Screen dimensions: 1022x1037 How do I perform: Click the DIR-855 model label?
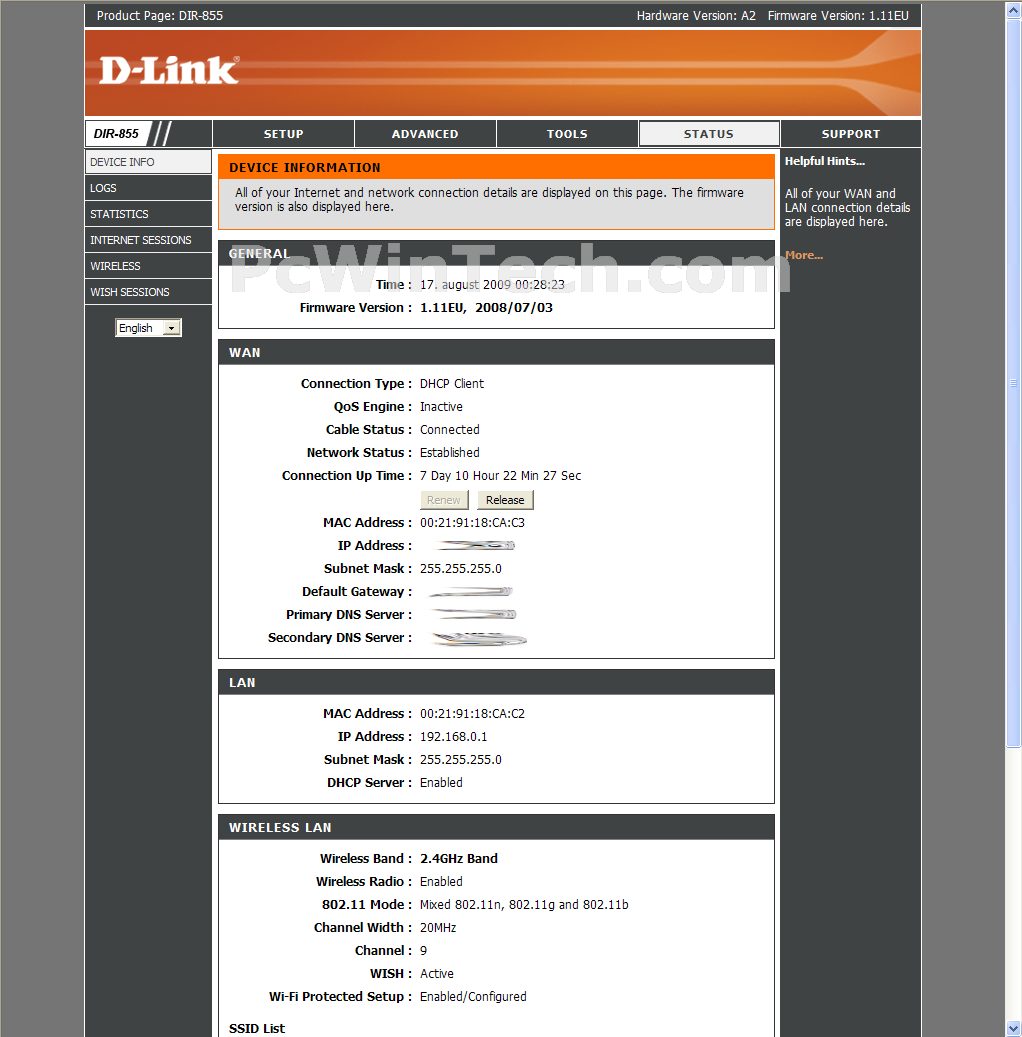pyautogui.click(x=116, y=134)
